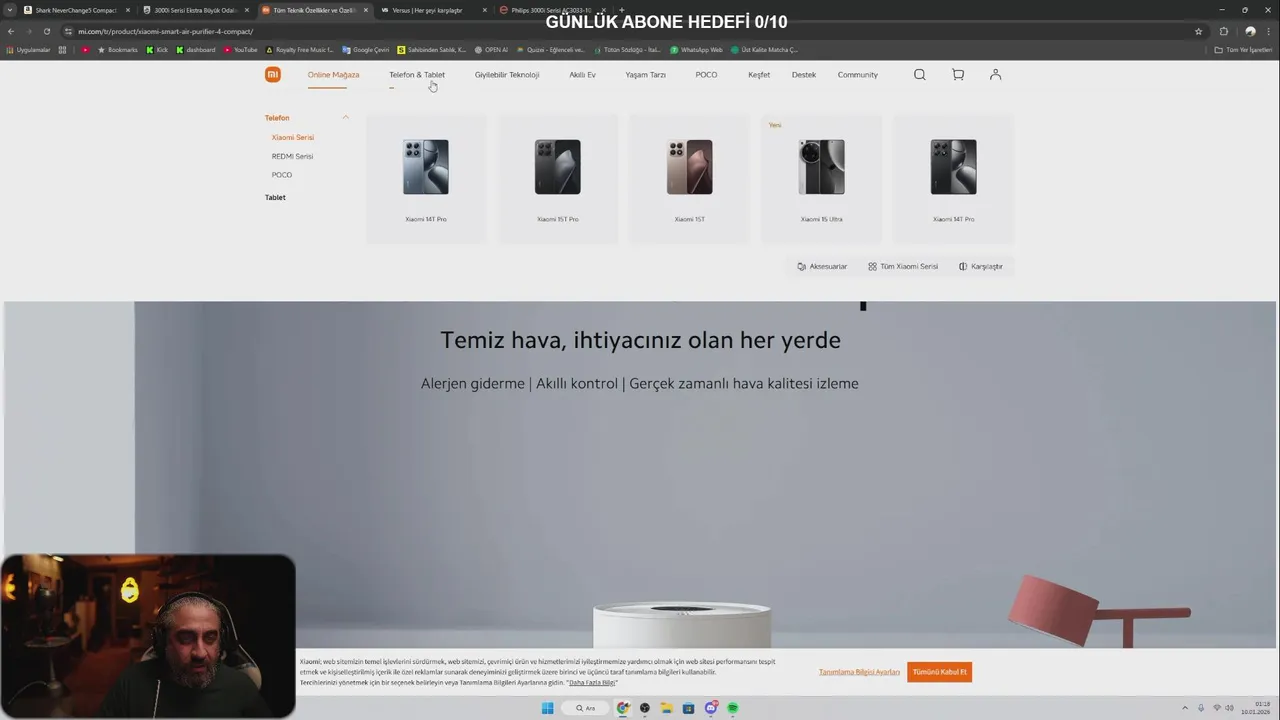Select Tablet category in sidebar
This screenshot has height=720, width=1280.
tap(275, 197)
